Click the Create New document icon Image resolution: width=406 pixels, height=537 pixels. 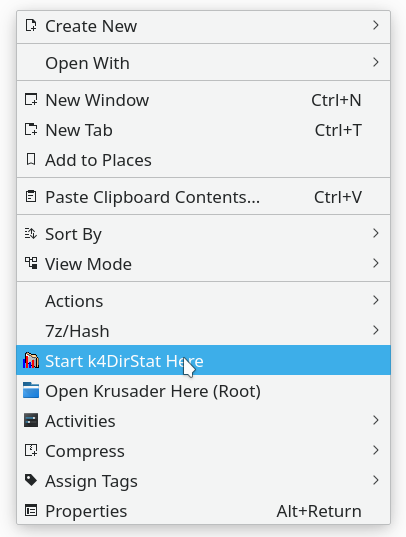click(x=31, y=26)
